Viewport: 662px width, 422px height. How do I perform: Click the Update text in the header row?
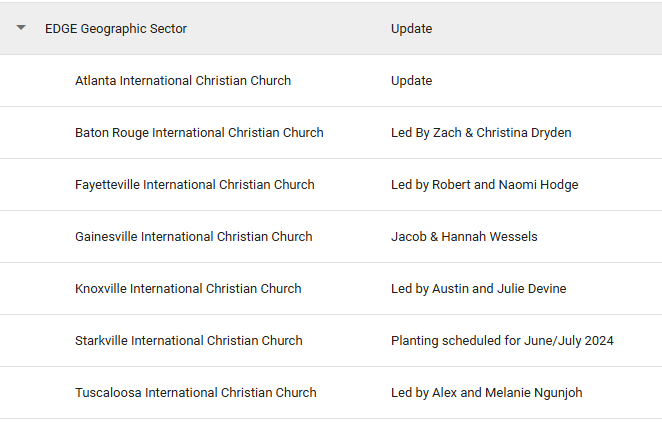tap(411, 29)
